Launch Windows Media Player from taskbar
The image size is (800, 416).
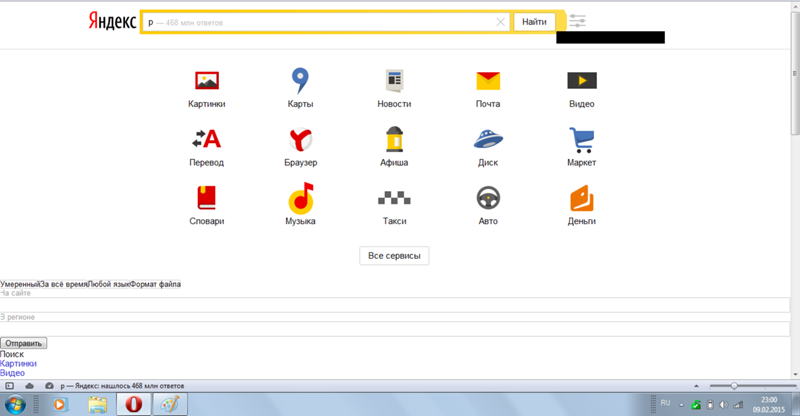tap(59, 405)
